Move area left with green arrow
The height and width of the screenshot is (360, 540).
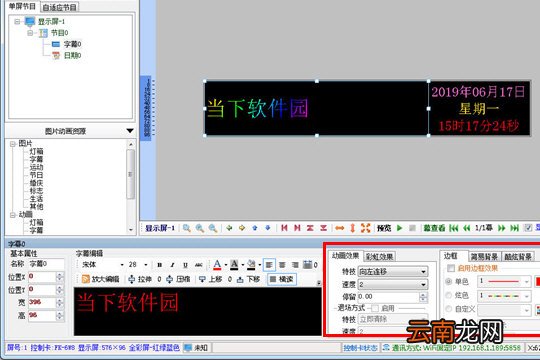[x=229, y=228]
